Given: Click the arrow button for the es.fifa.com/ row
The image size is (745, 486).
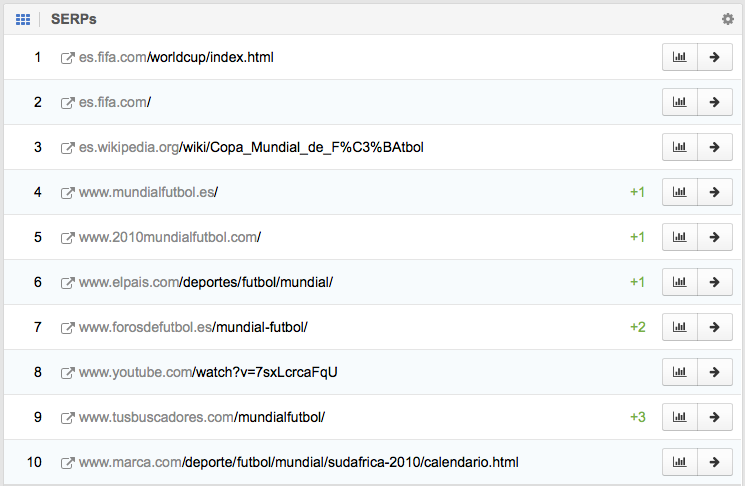Looking at the screenshot, I should [714, 102].
